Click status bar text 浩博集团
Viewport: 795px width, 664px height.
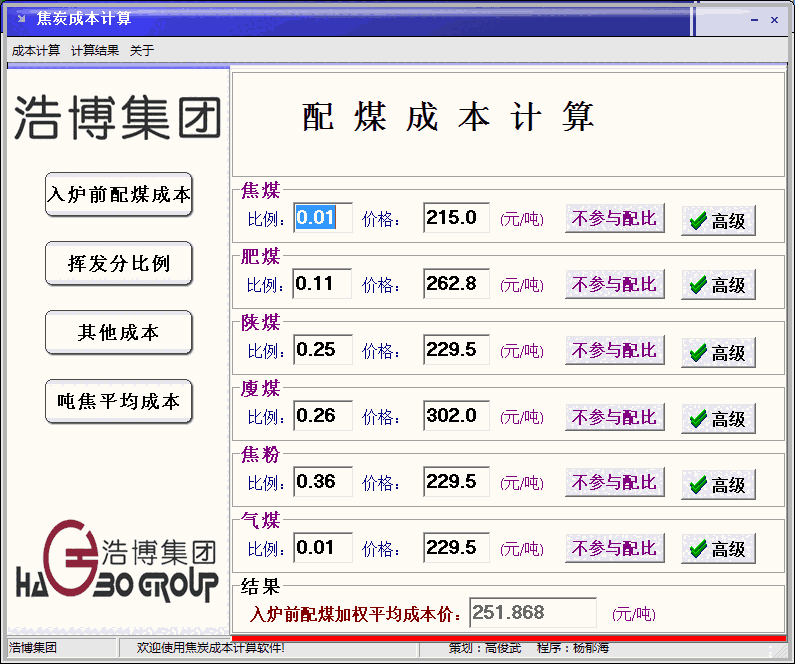[x=33, y=647]
